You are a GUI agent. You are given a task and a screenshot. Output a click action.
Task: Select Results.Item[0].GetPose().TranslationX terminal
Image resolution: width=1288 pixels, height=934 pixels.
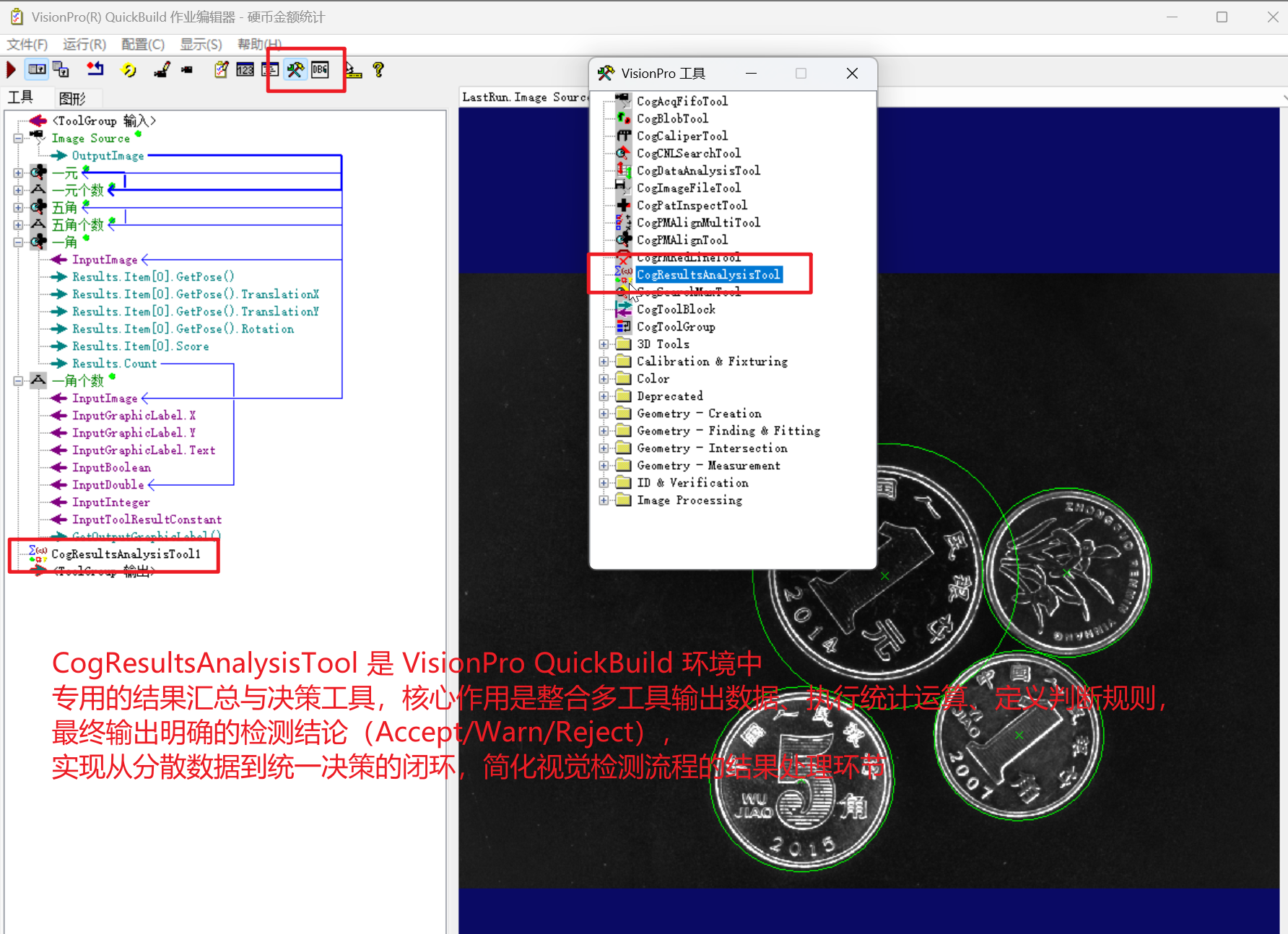[x=196, y=294]
